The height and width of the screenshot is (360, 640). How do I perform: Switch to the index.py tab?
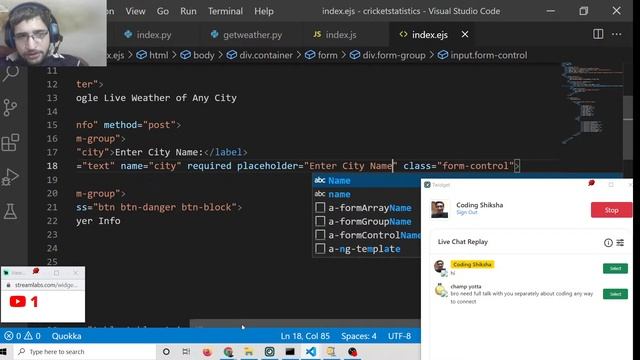click(x=148, y=35)
